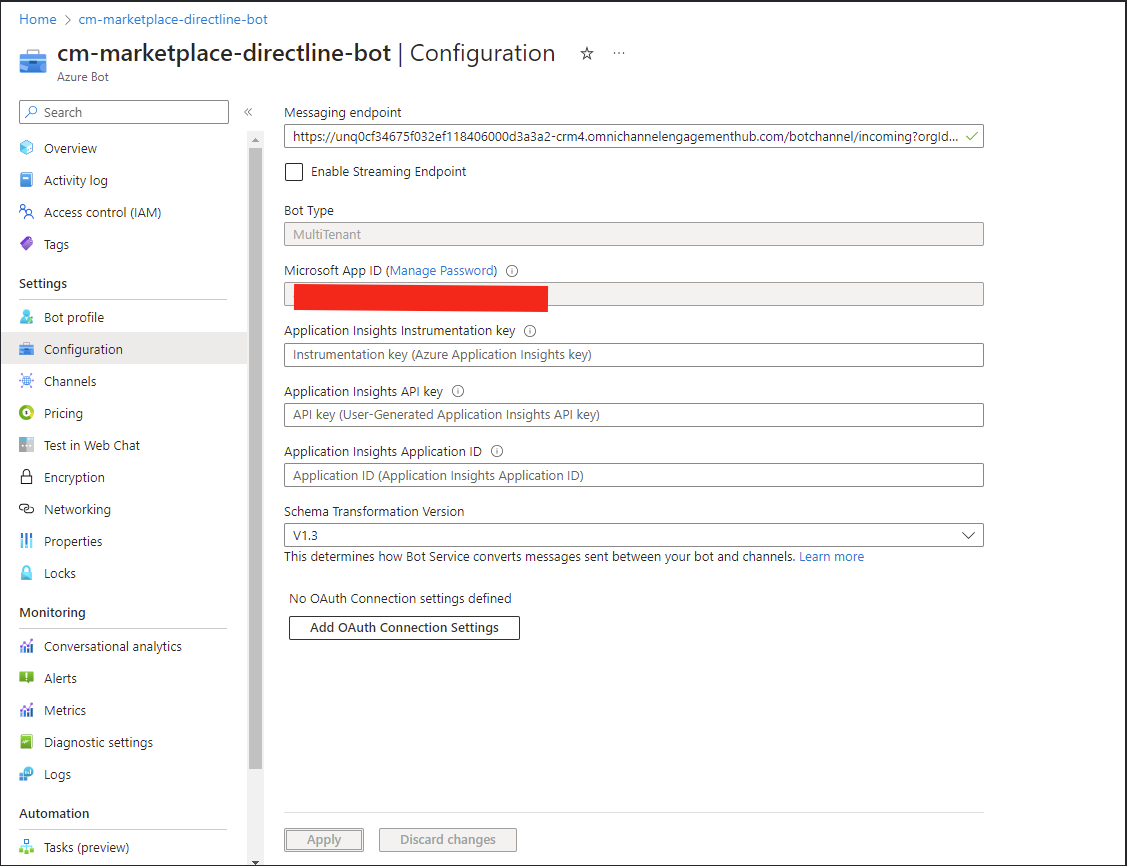This screenshot has height=866, width=1127.
Task: Click the Instrumentation key input field
Action: pos(633,354)
